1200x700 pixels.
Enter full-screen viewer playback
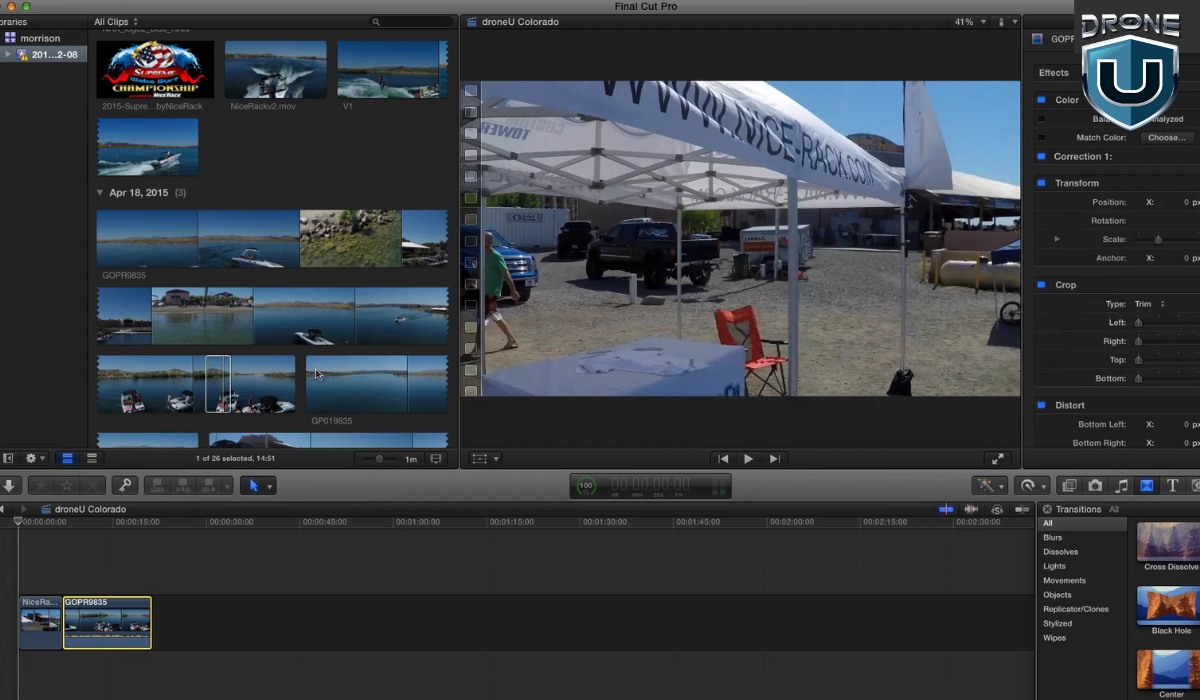(997, 459)
